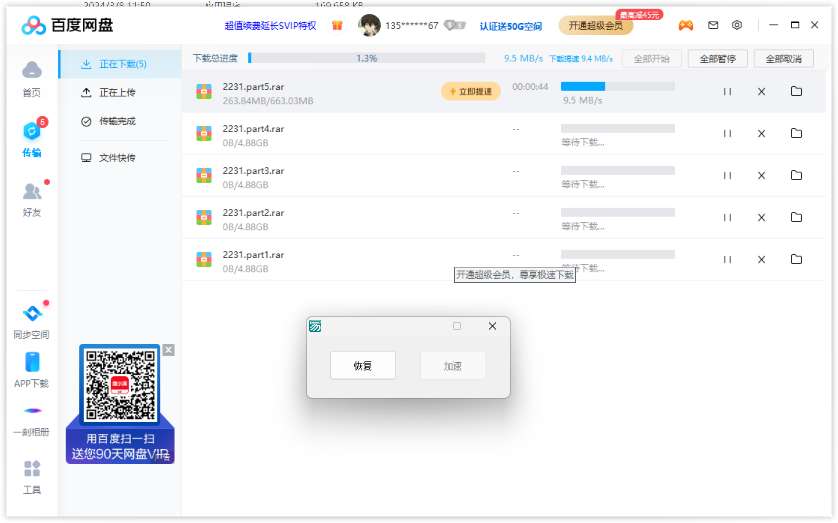Open the mail envelope icon in the title bar
Image resolution: width=838 pixels, height=523 pixels.
tap(712, 25)
